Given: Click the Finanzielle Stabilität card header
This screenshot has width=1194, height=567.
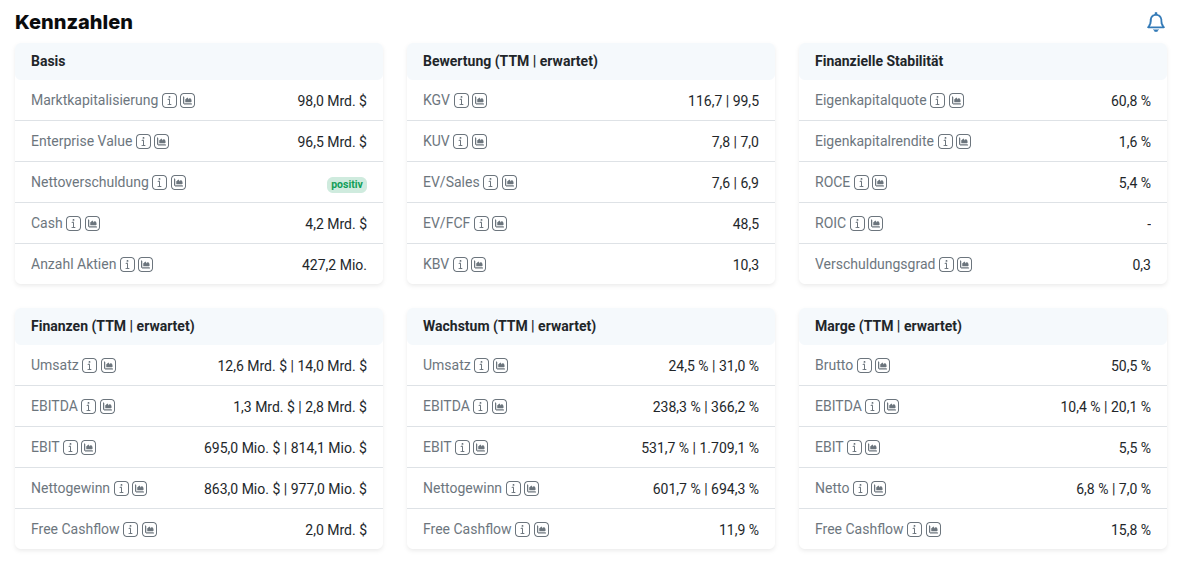Looking at the screenshot, I should 879,61.
